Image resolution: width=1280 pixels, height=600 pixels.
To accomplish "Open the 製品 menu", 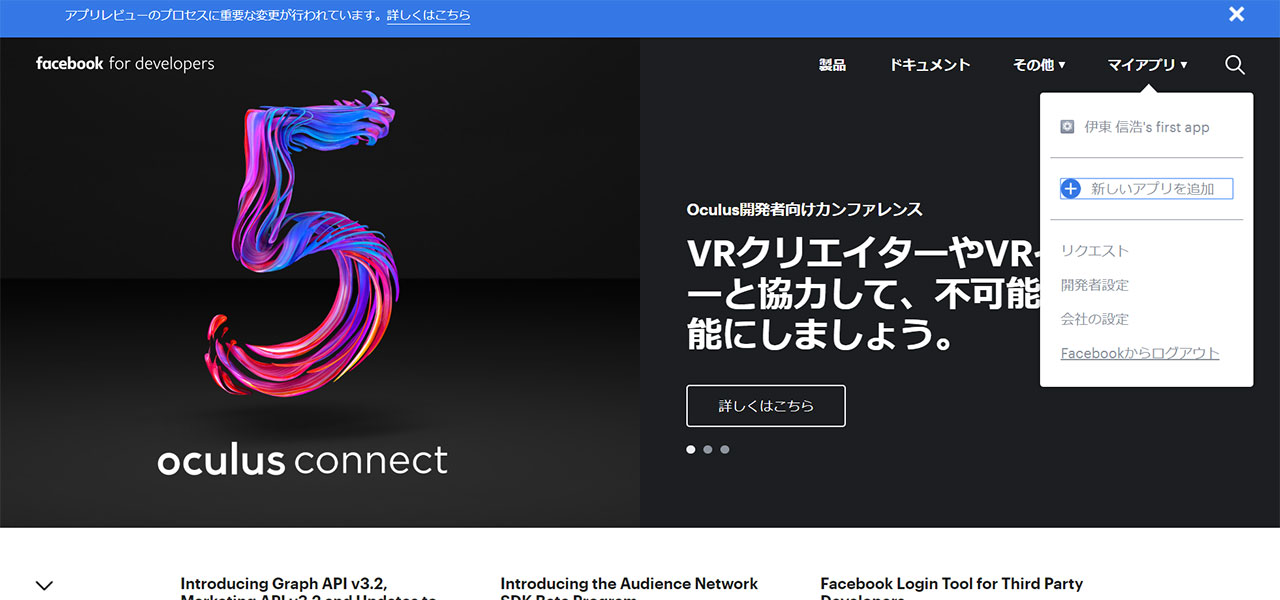I will [832, 65].
